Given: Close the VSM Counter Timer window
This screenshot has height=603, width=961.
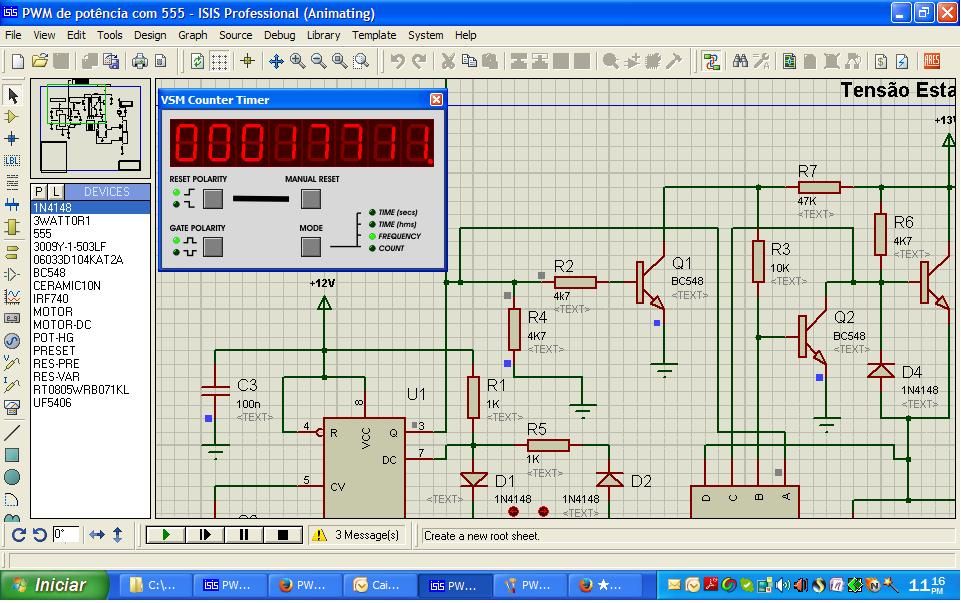Looking at the screenshot, I should coord(436,99).
